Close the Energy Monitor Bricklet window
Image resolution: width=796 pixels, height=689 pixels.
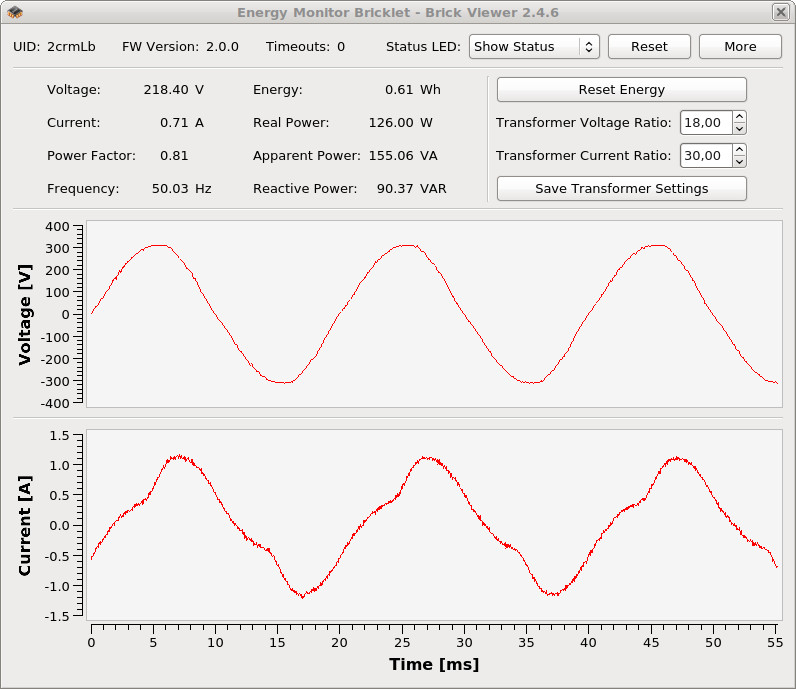click(x=780, y=12)
